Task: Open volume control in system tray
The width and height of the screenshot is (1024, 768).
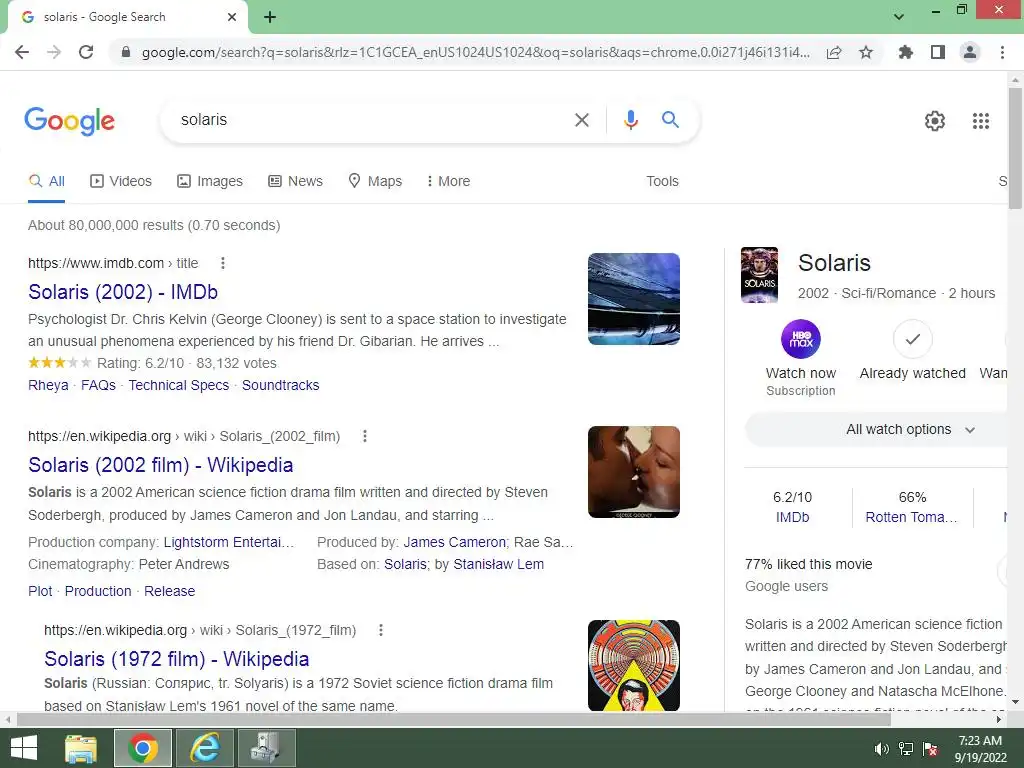Action: point(881,749)
